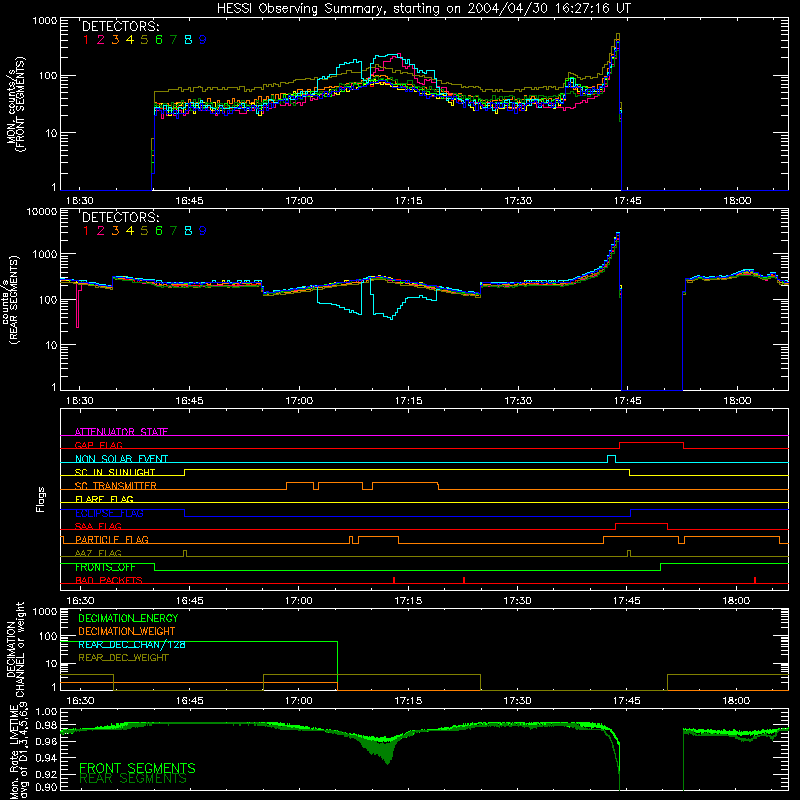
Task: Click the DECIMATION_ENERGY legend label
Action: click(128, 618)
